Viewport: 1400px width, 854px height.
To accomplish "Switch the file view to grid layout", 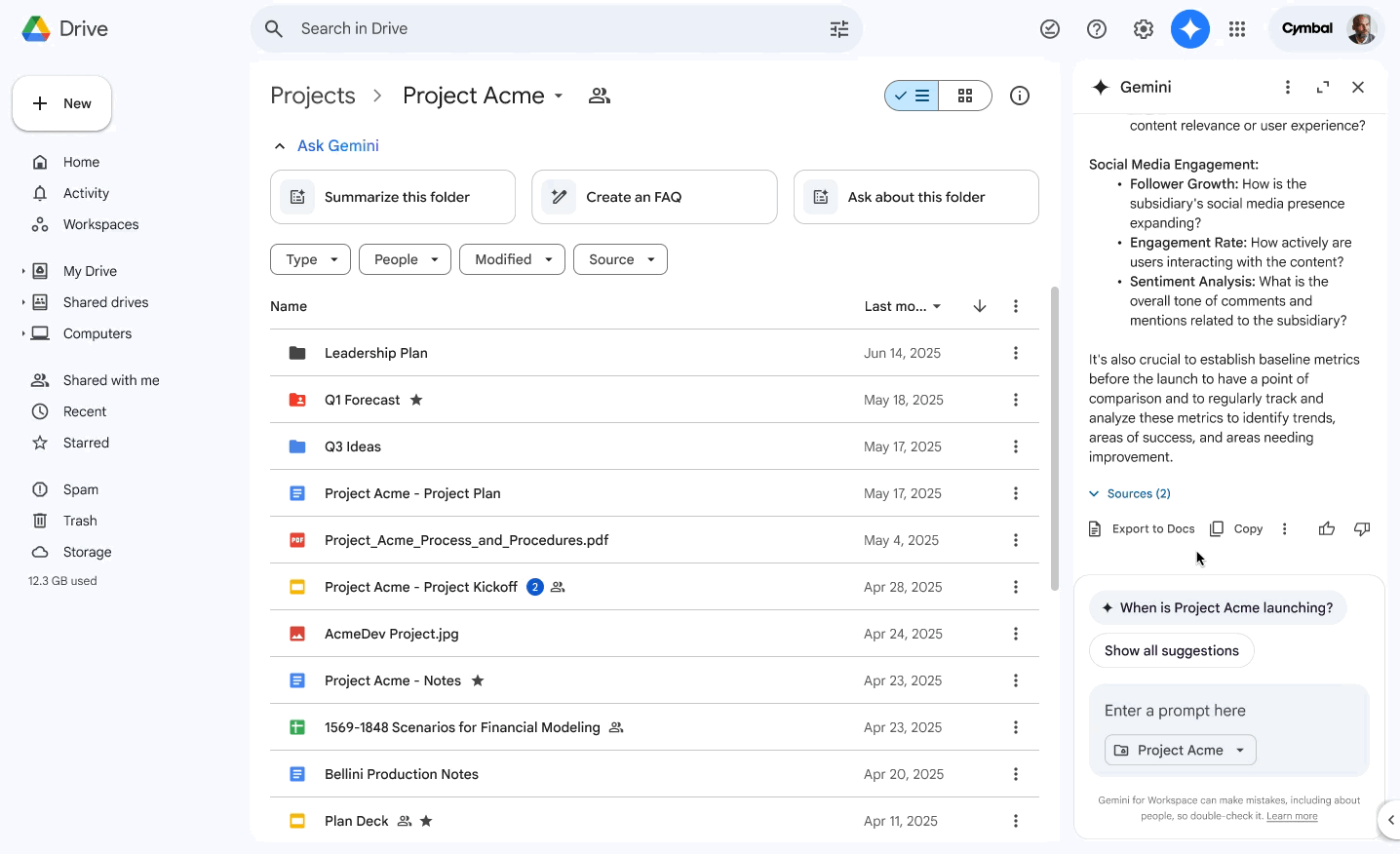I will point(964,95).
